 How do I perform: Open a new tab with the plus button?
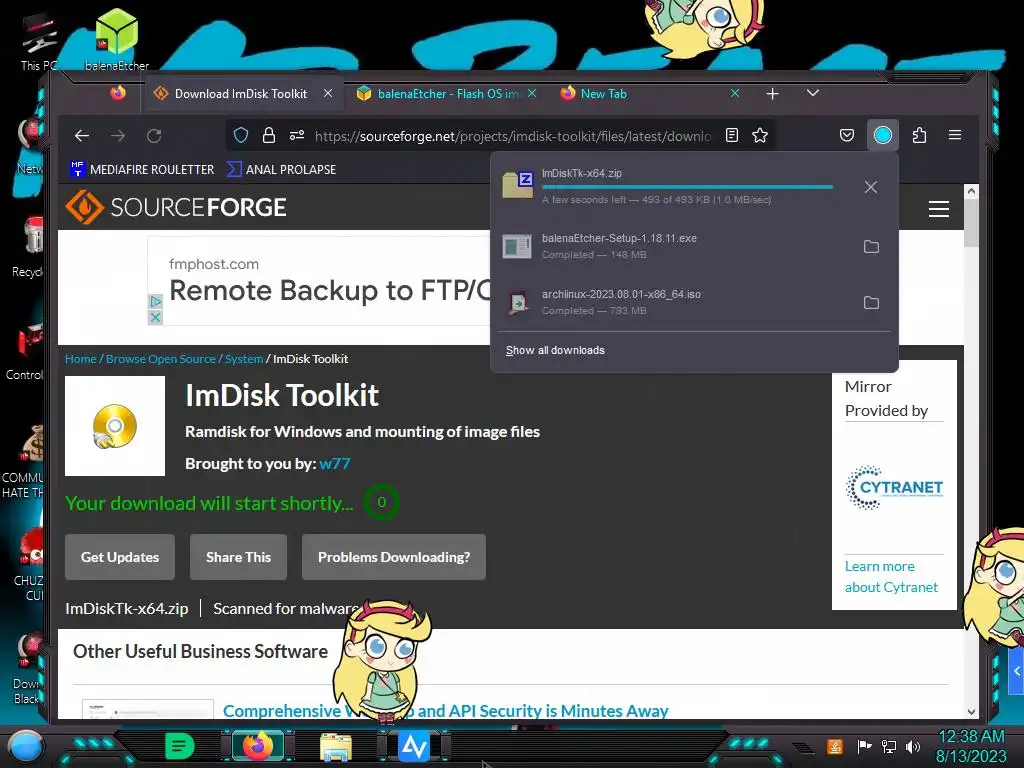point(773,94)
